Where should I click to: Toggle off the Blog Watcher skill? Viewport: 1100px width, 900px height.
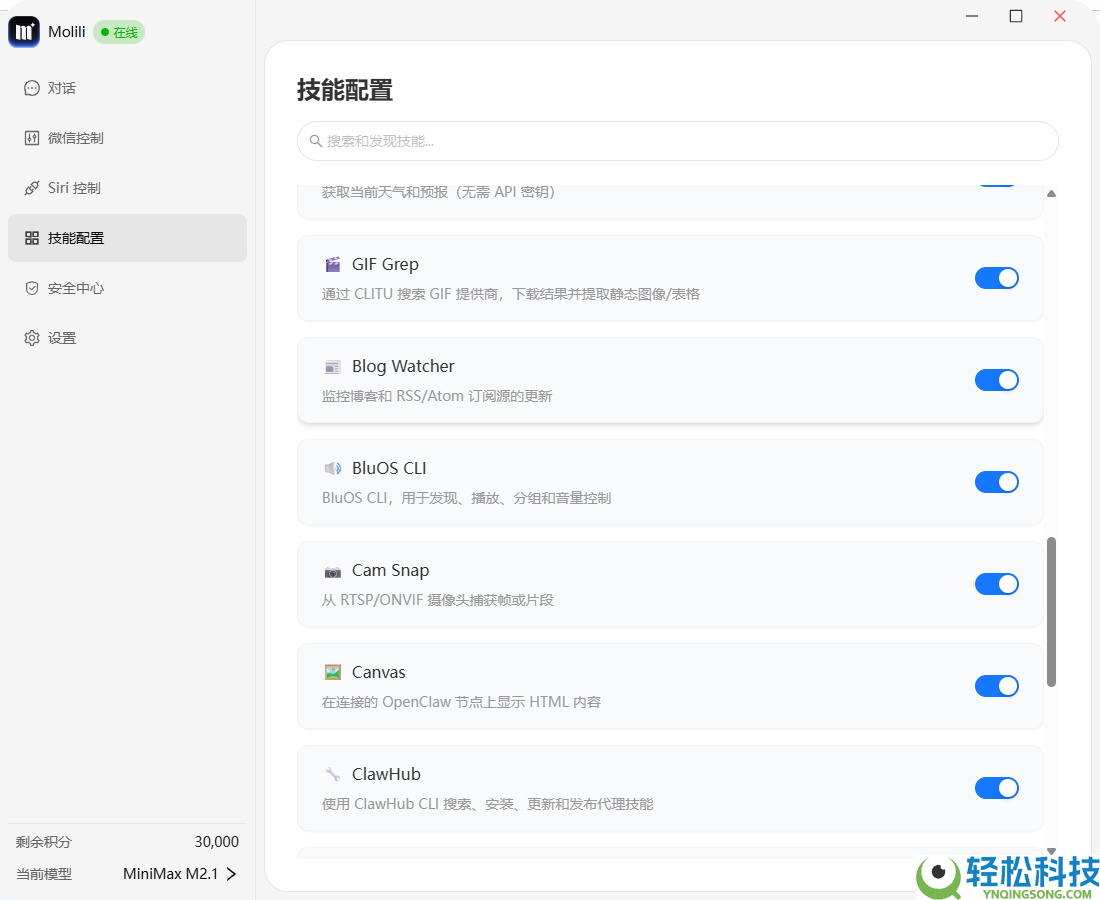(x=997, y=380)
